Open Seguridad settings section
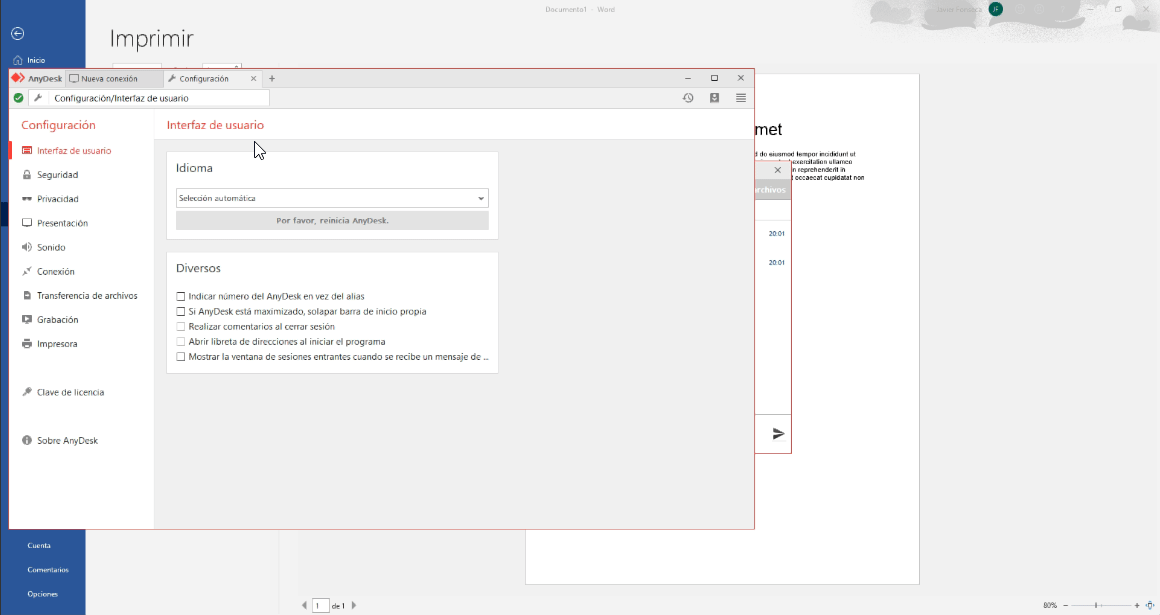This screenshot has width=1160, height=615. [58, 175]
